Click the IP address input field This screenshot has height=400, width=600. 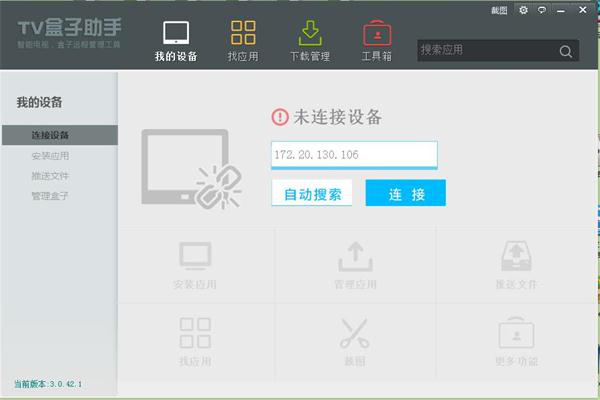click(354, 155)
